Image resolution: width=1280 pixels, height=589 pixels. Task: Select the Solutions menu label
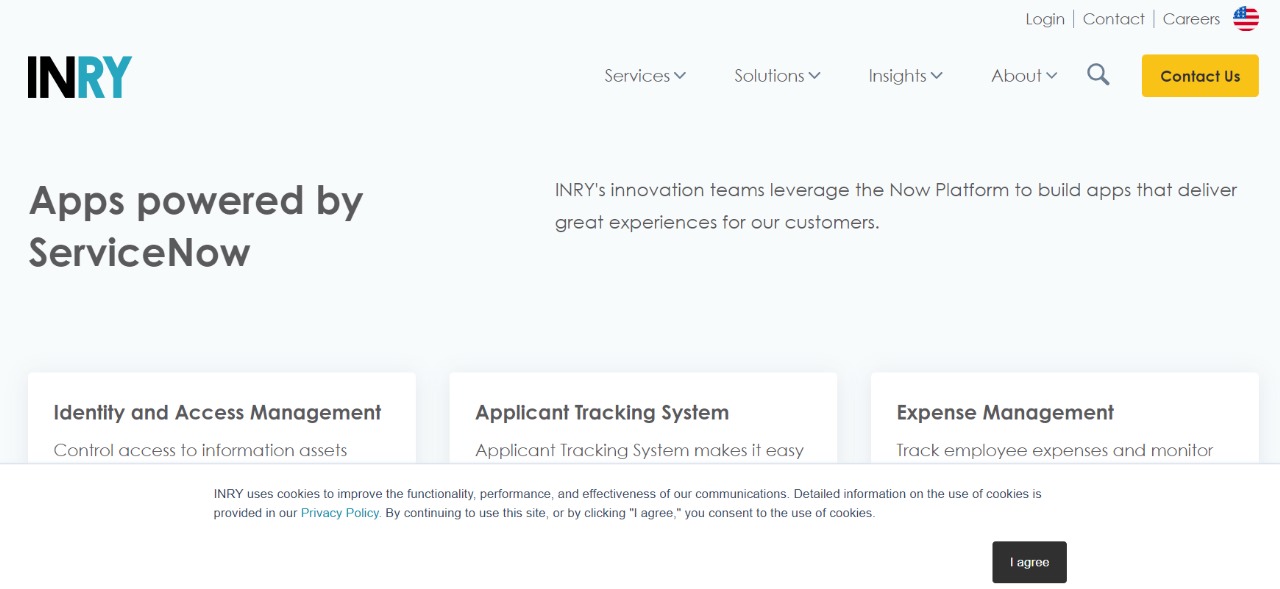pyautogui.click(x=768, y=76)
